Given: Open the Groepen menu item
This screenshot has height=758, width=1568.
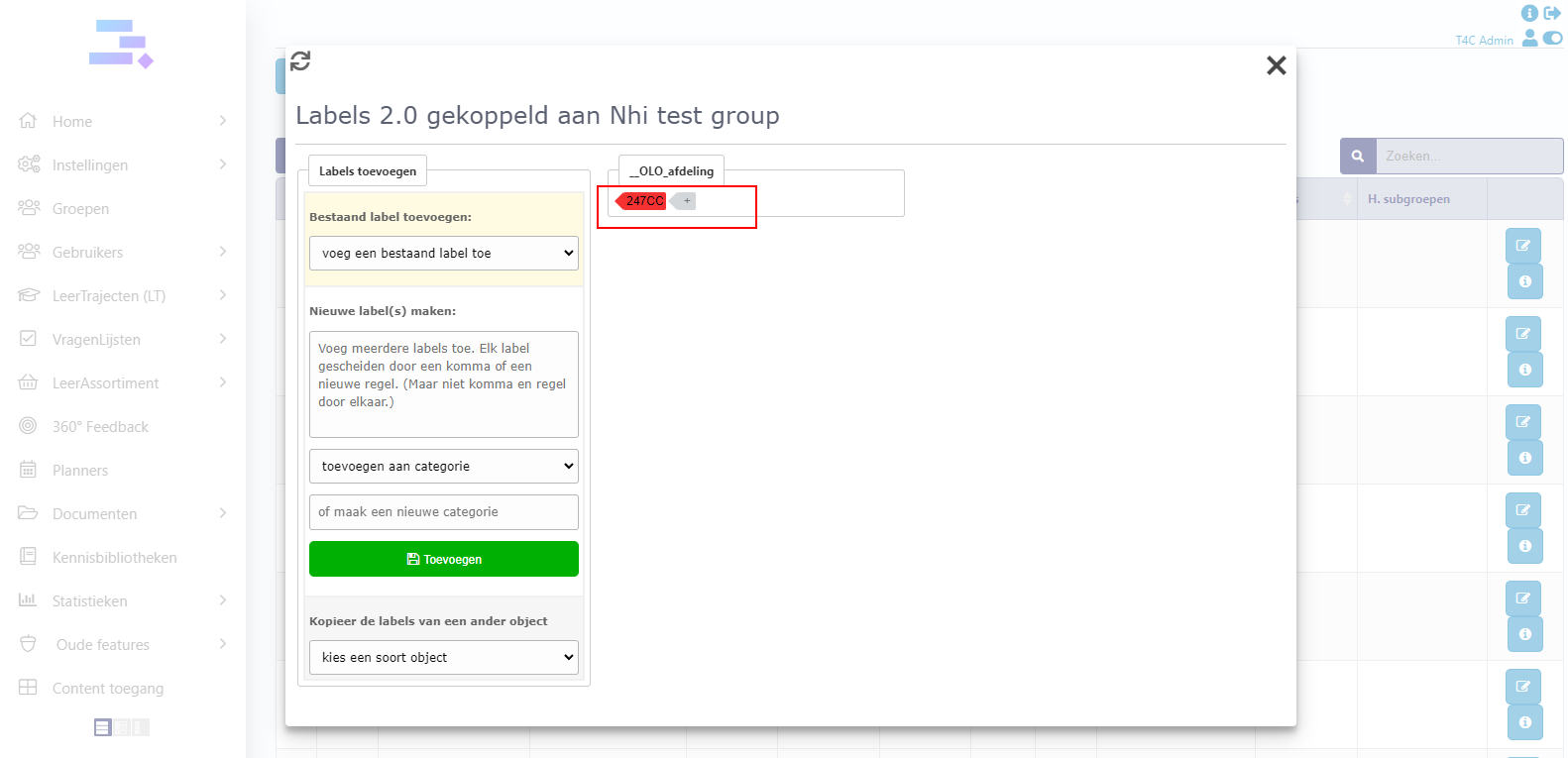Looking at the screenshot, I should [x=80, y=209].
